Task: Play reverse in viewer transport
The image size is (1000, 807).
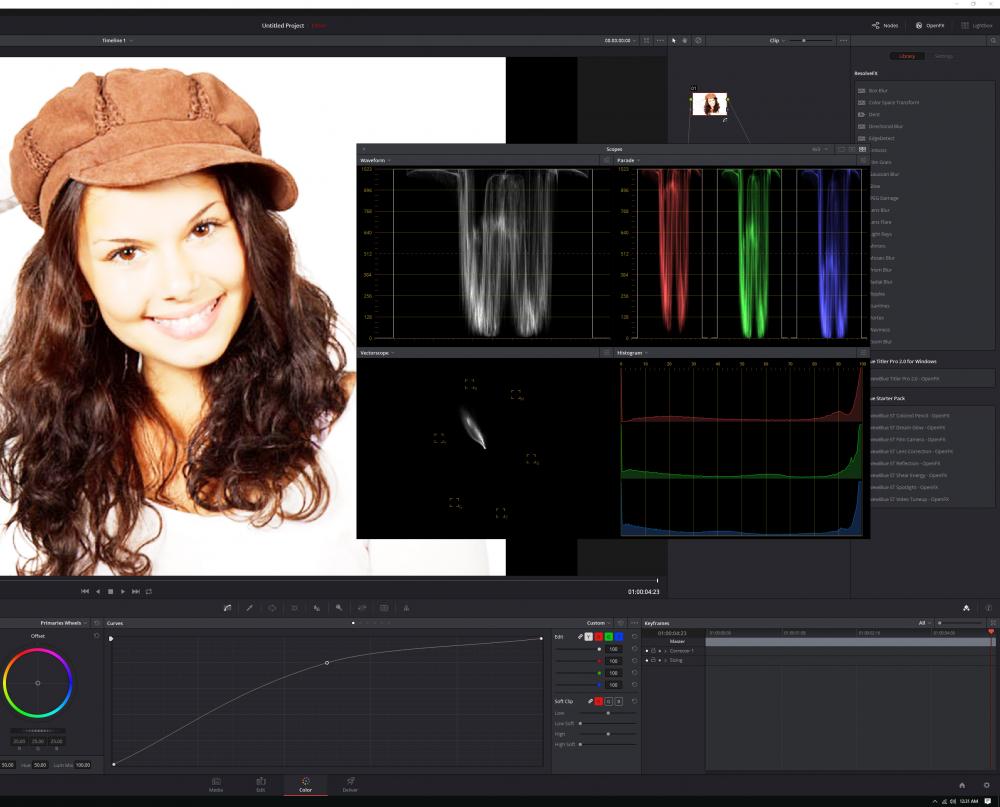Action: 98,591
